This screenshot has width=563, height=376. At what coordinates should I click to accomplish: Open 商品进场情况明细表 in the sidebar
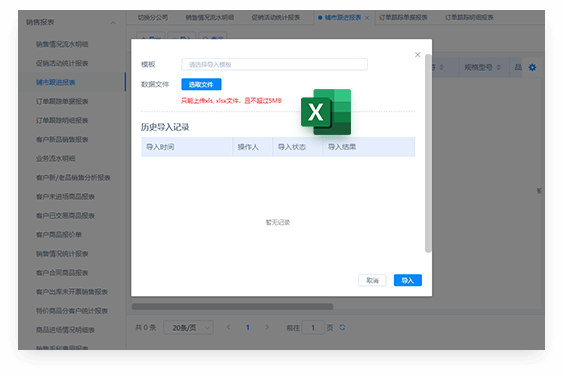[x=65, y=330]
